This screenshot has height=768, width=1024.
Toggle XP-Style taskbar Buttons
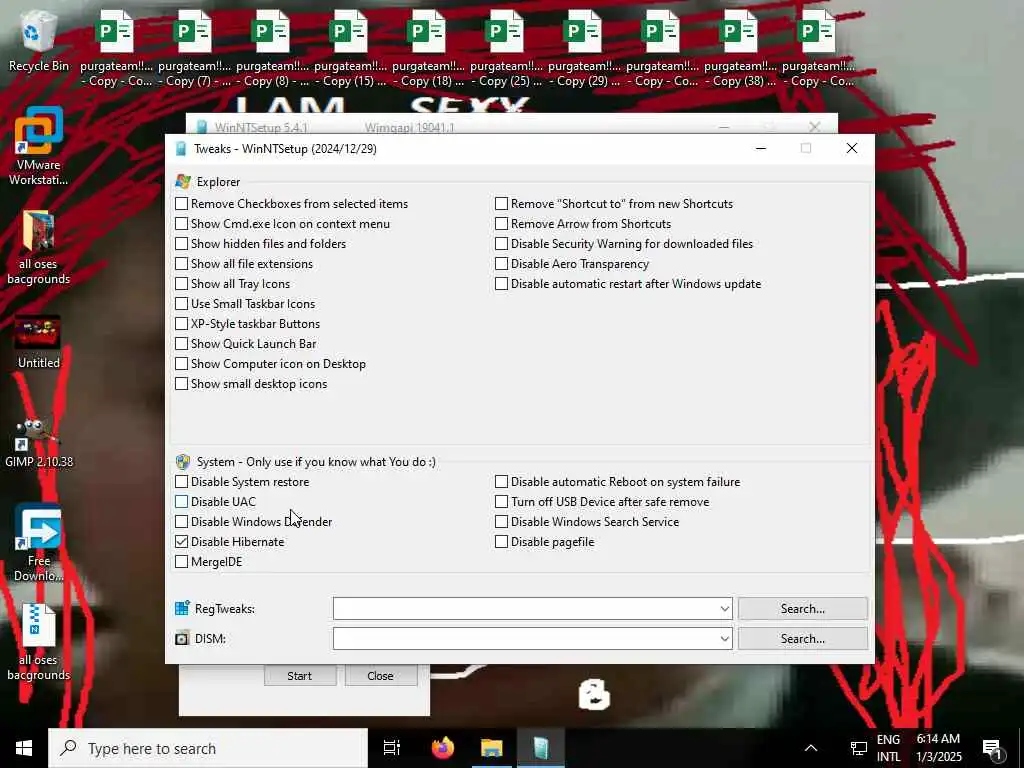tap(182, 324)
